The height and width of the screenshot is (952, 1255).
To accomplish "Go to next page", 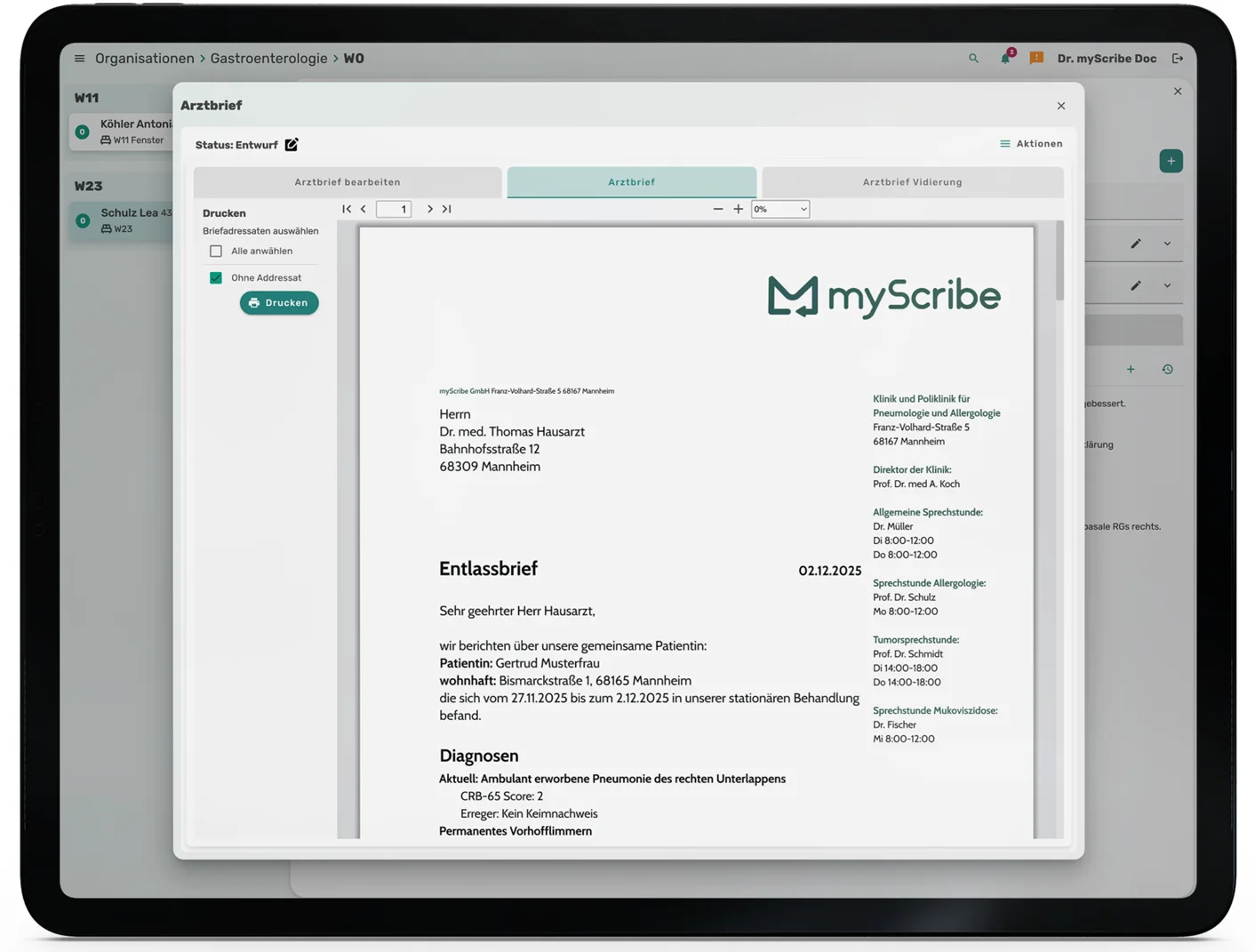I will 430,209.
